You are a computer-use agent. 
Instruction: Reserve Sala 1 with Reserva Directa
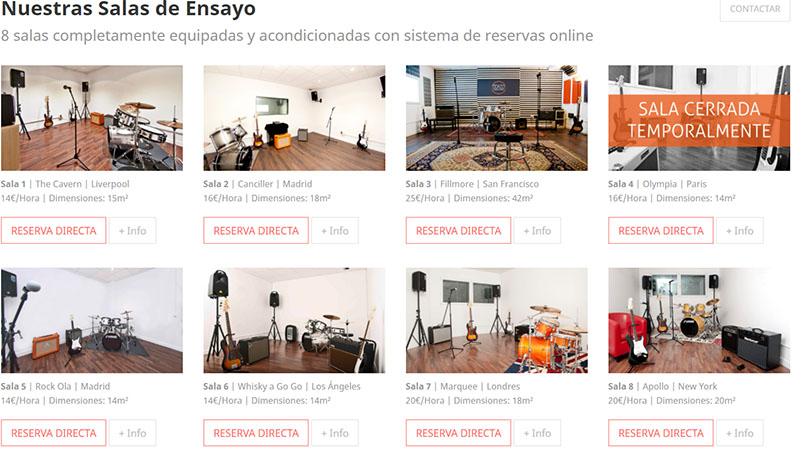click(54, 231)
